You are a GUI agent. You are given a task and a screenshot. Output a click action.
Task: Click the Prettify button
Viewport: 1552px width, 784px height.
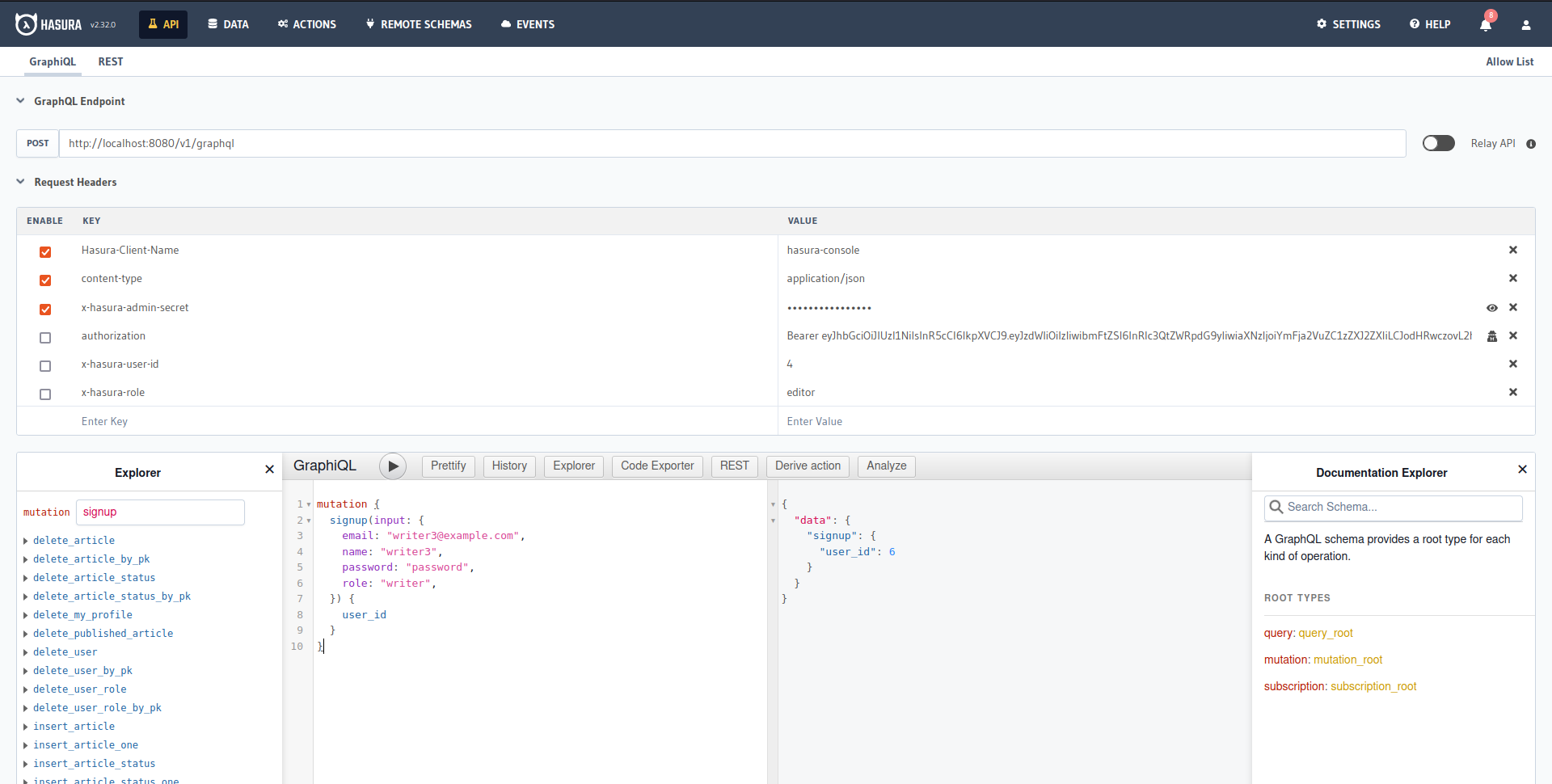tap(448, 466)
